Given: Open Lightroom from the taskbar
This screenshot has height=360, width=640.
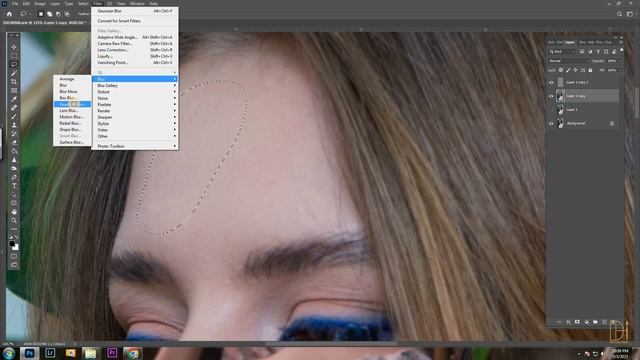Looking at the screenshot, I should click(50, 353).
